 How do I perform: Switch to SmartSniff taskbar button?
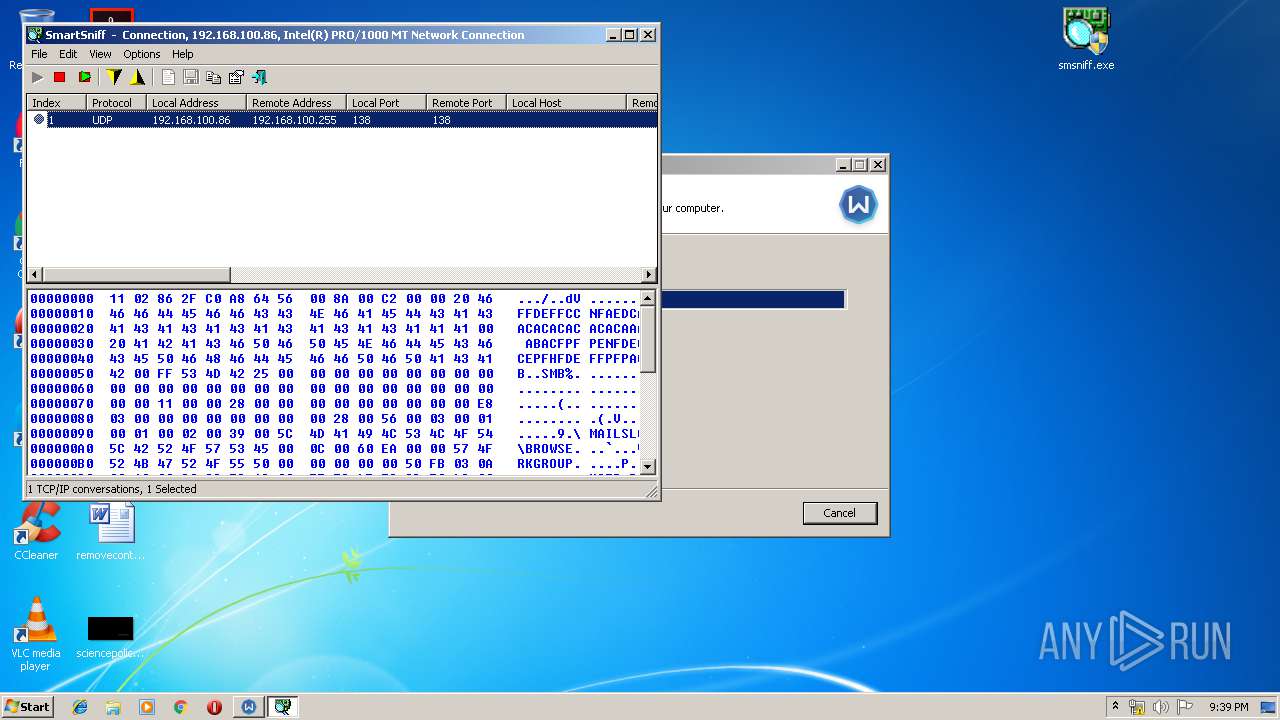point(283,707)
